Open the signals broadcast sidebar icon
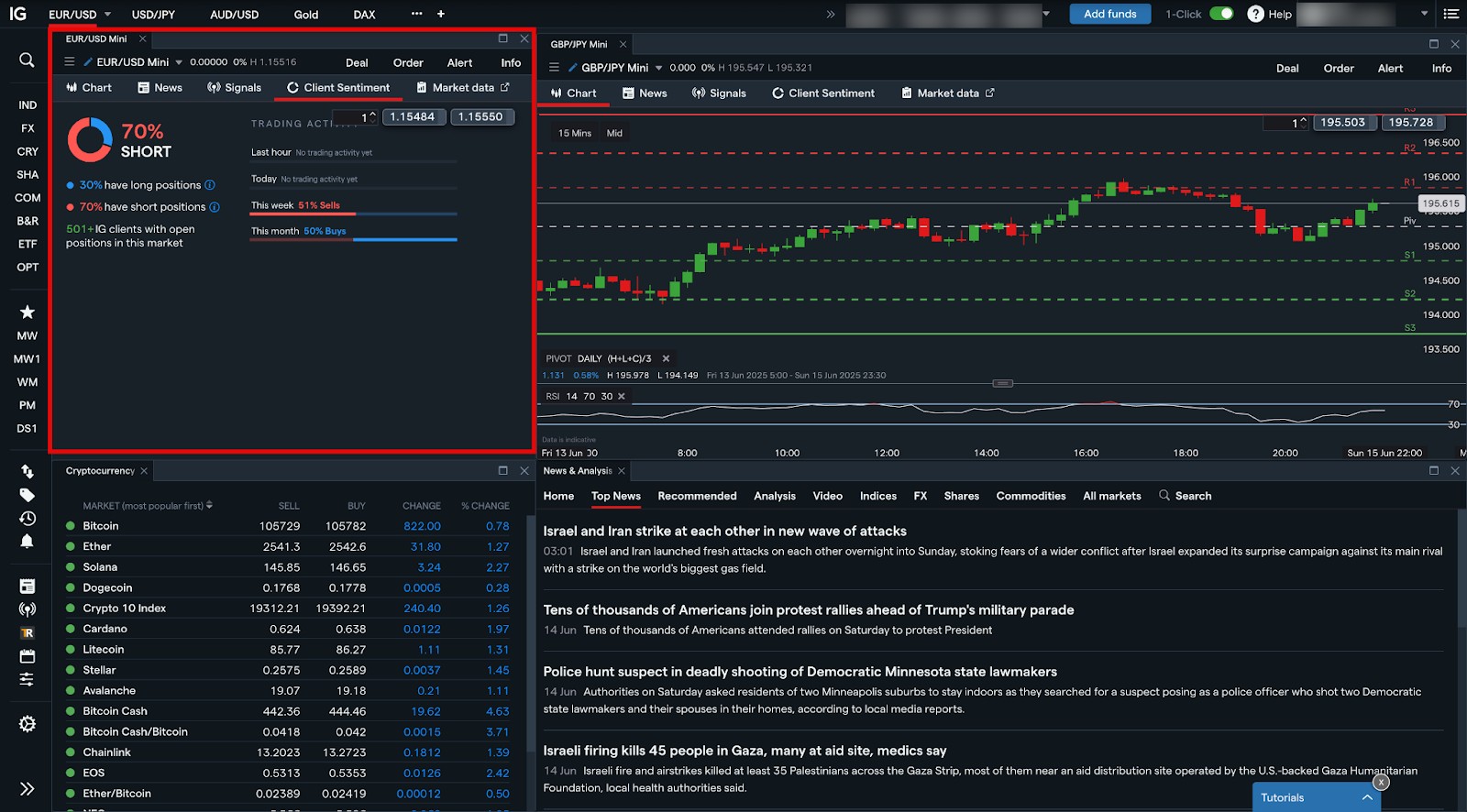Screen dimensions: 1467x812 [28, 609]
